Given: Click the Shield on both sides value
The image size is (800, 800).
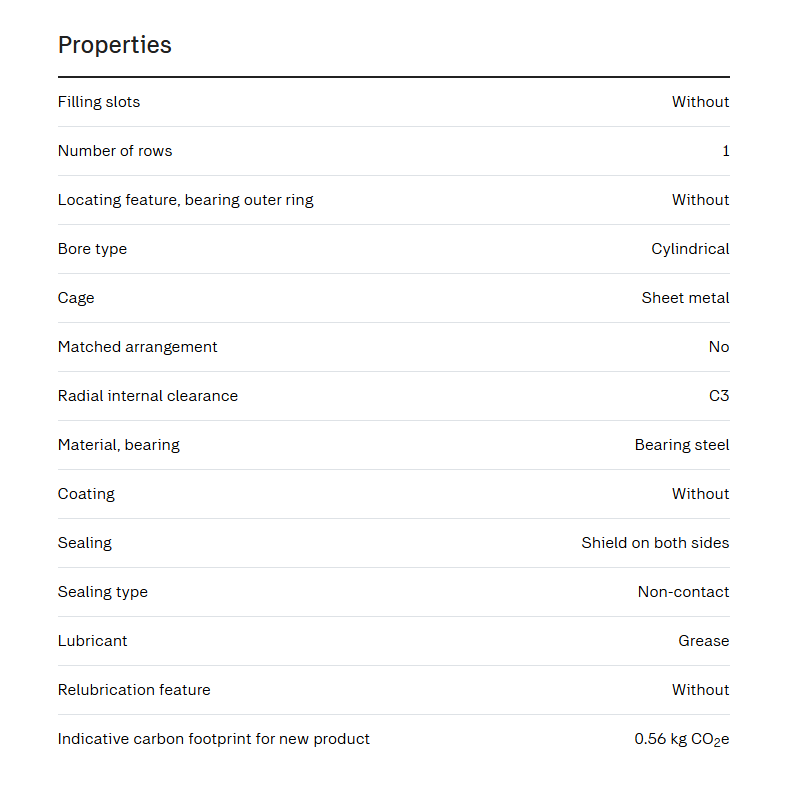Looking at the screenshot, I should (x=655, y=543).
